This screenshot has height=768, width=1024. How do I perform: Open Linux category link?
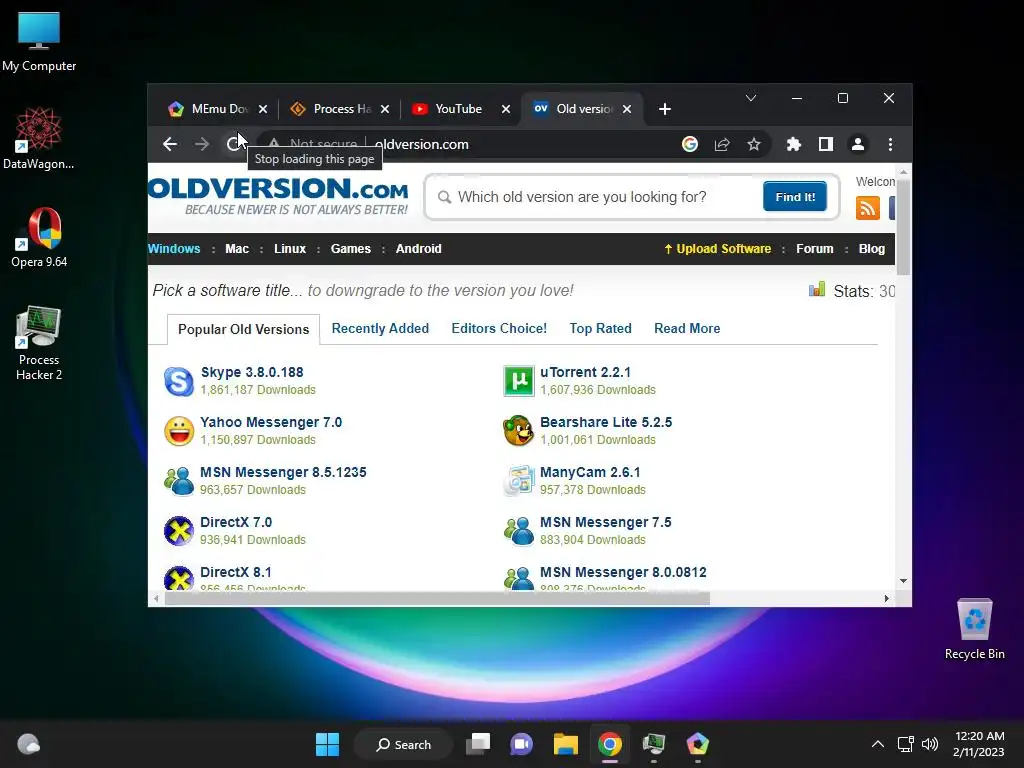pos(290,249)
